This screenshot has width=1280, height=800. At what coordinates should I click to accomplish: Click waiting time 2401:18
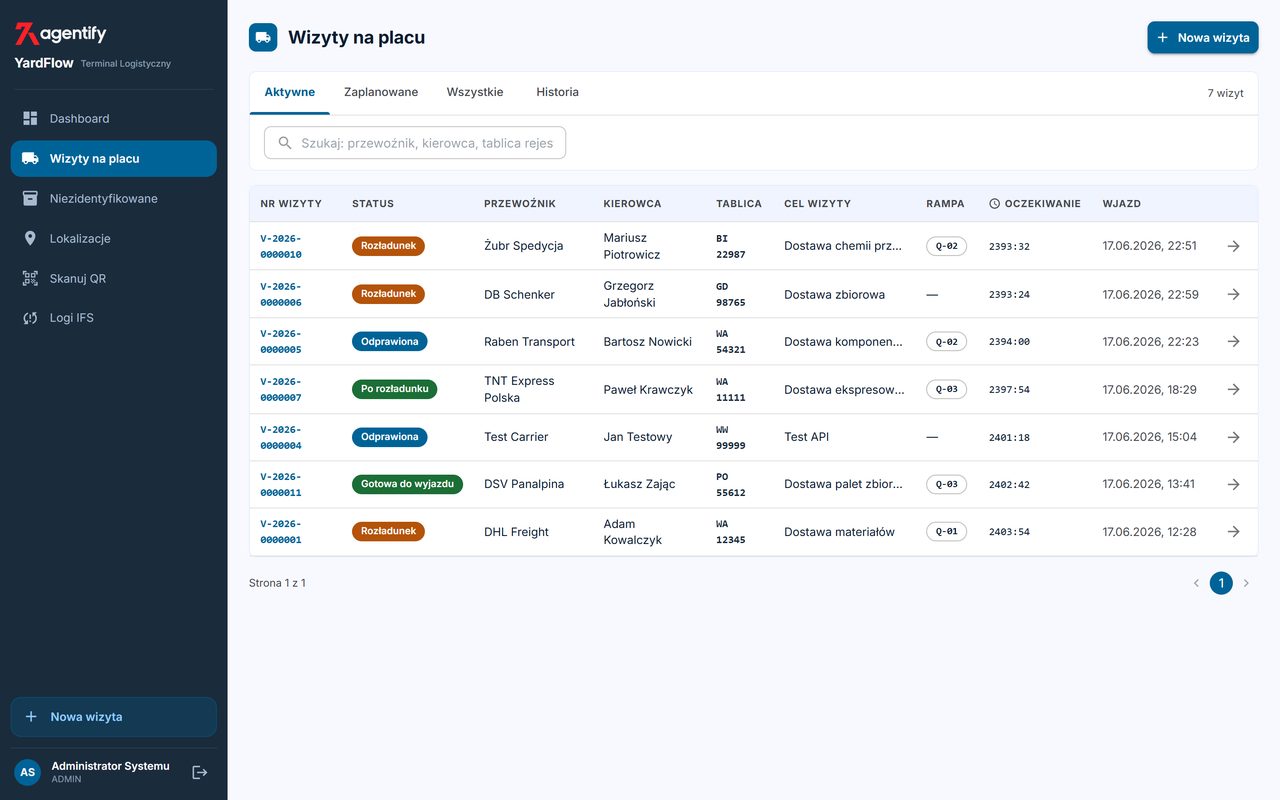(x=1009, y=437)
